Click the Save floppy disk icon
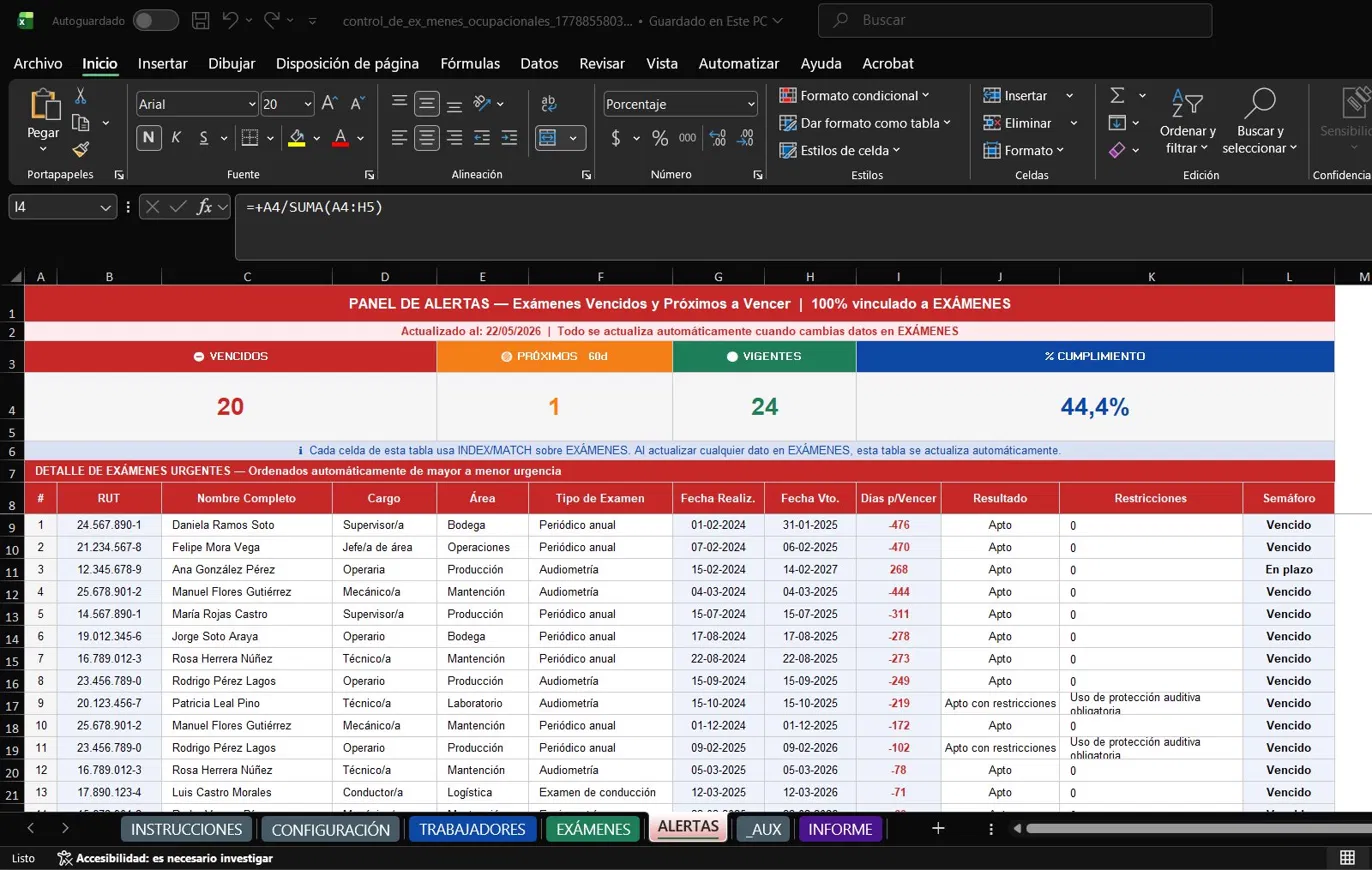The height and width of the screenshot is (870, 1372). 200,20
